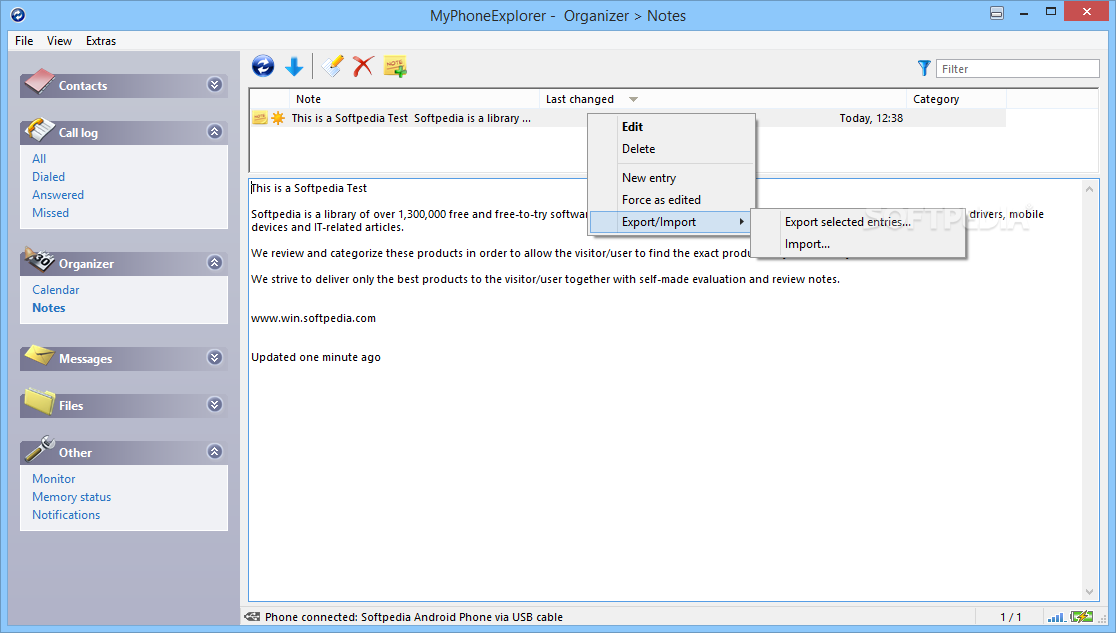The height and width of the screenshot is (633, 1116).
Task: Click the note text scrollbar up arrow
Action: [1089, 189]
